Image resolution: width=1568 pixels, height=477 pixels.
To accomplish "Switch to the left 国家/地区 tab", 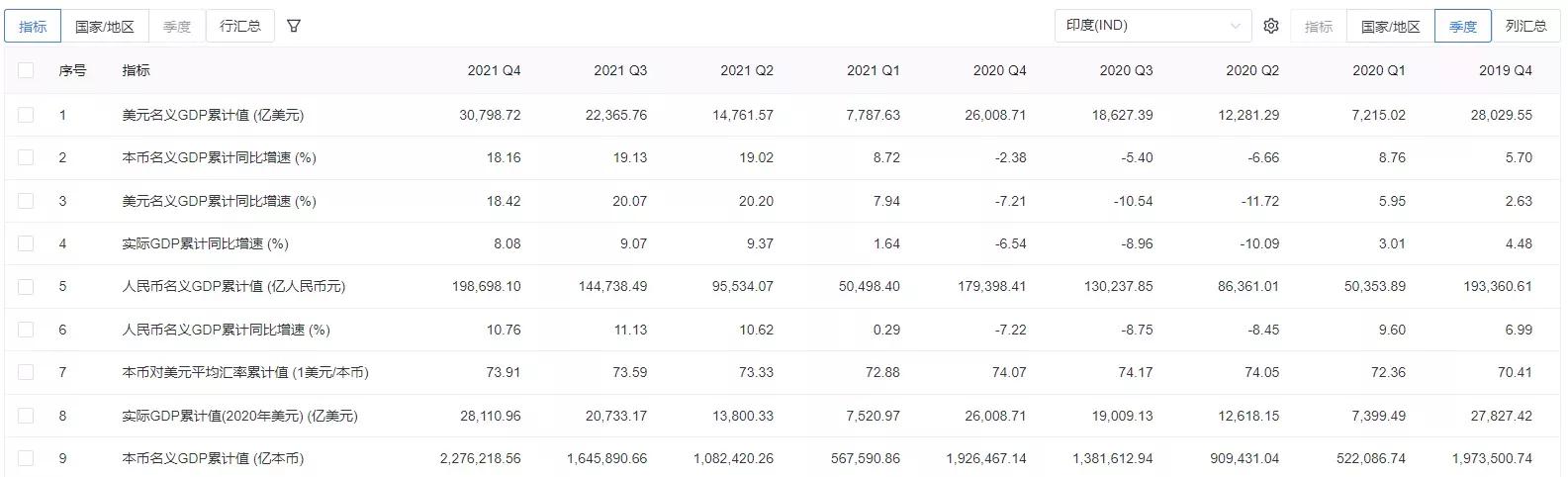I will 105,26.
